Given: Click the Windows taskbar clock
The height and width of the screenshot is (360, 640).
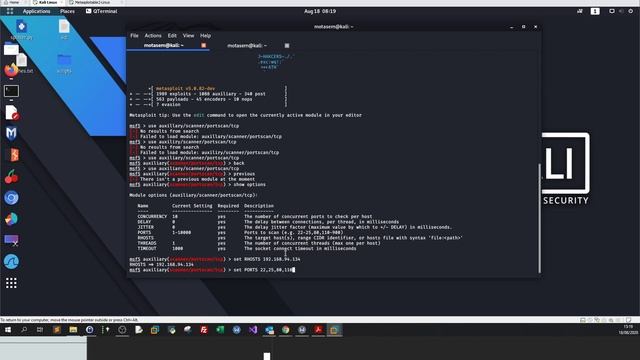Looking at the screenshot, I should click(628, 330).
